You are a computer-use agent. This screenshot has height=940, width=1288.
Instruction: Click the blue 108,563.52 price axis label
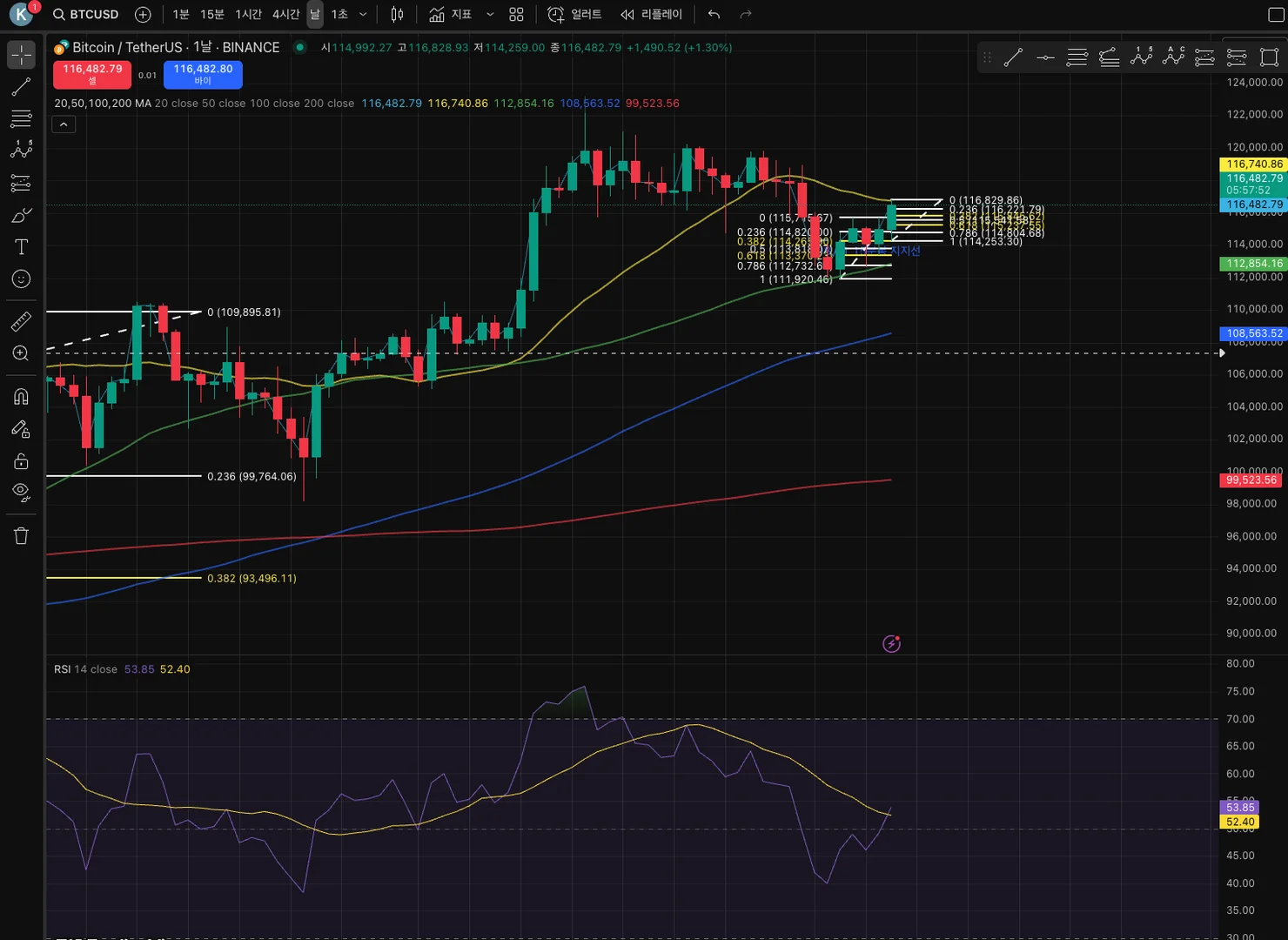click(x=1254, y=333)
